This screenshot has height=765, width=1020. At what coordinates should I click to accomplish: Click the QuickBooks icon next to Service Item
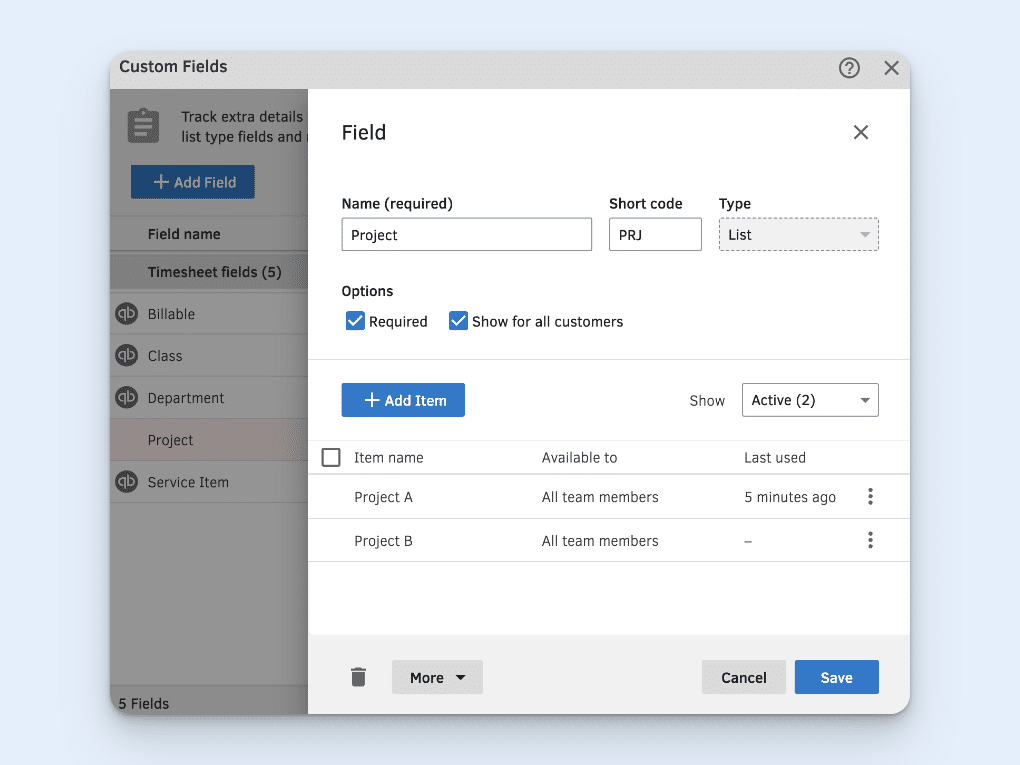pyautogui.click(x=127, y=481)
